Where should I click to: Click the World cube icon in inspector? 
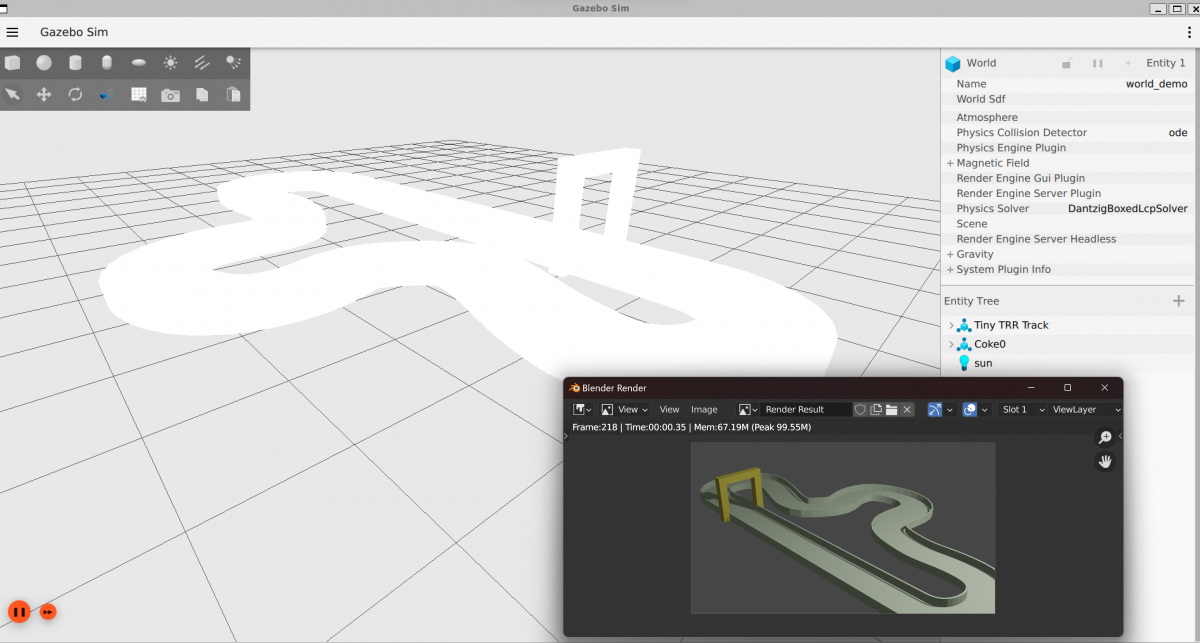[953, 64]
